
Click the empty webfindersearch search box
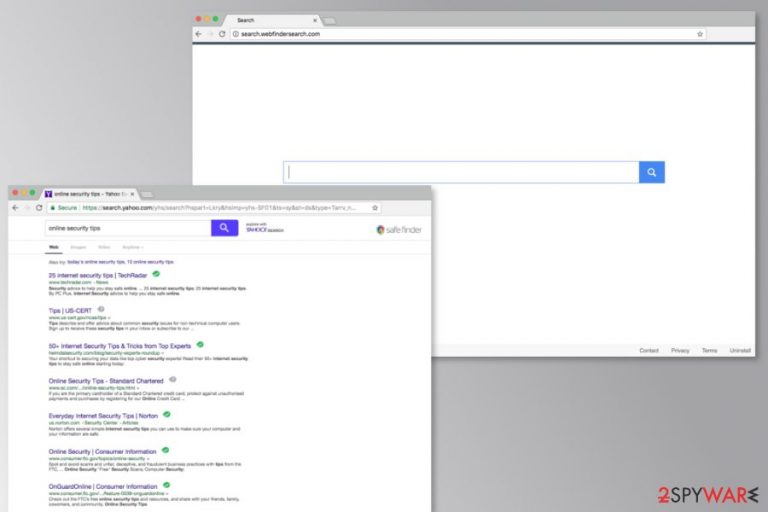pos(461,172)
